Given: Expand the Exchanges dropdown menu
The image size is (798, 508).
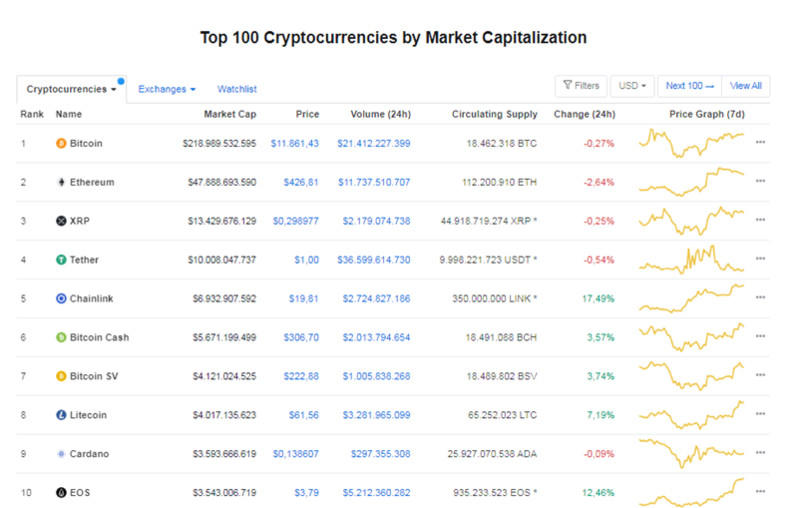Looking at the screenshot, I should point(166,89).
